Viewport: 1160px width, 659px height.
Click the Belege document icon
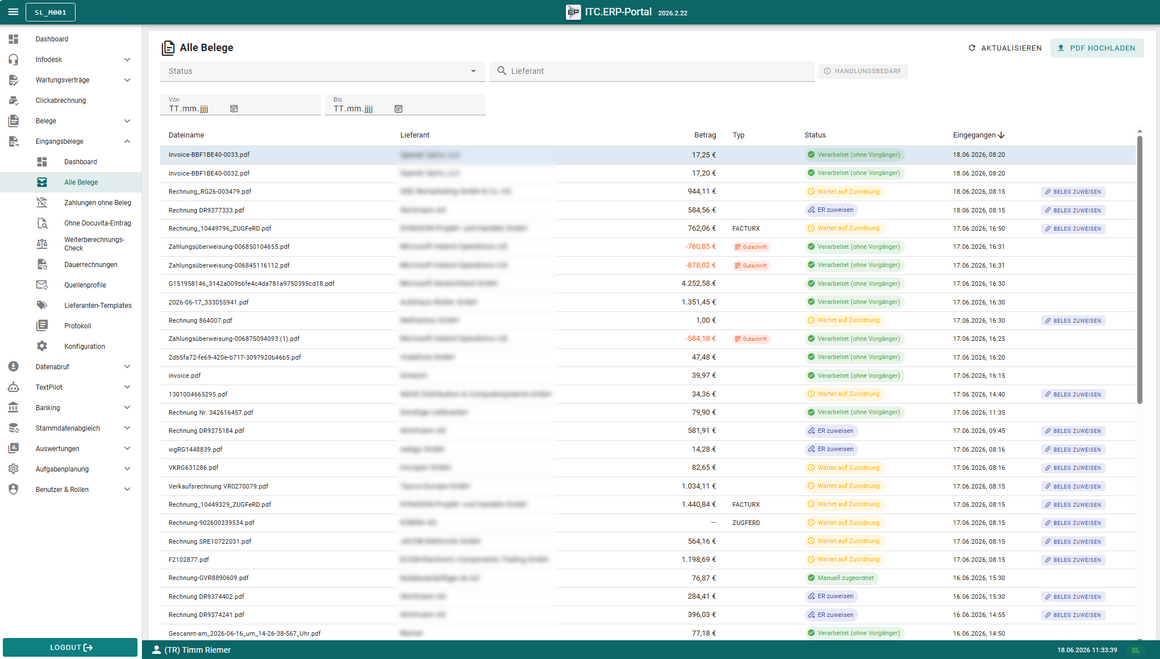(13, 121)
